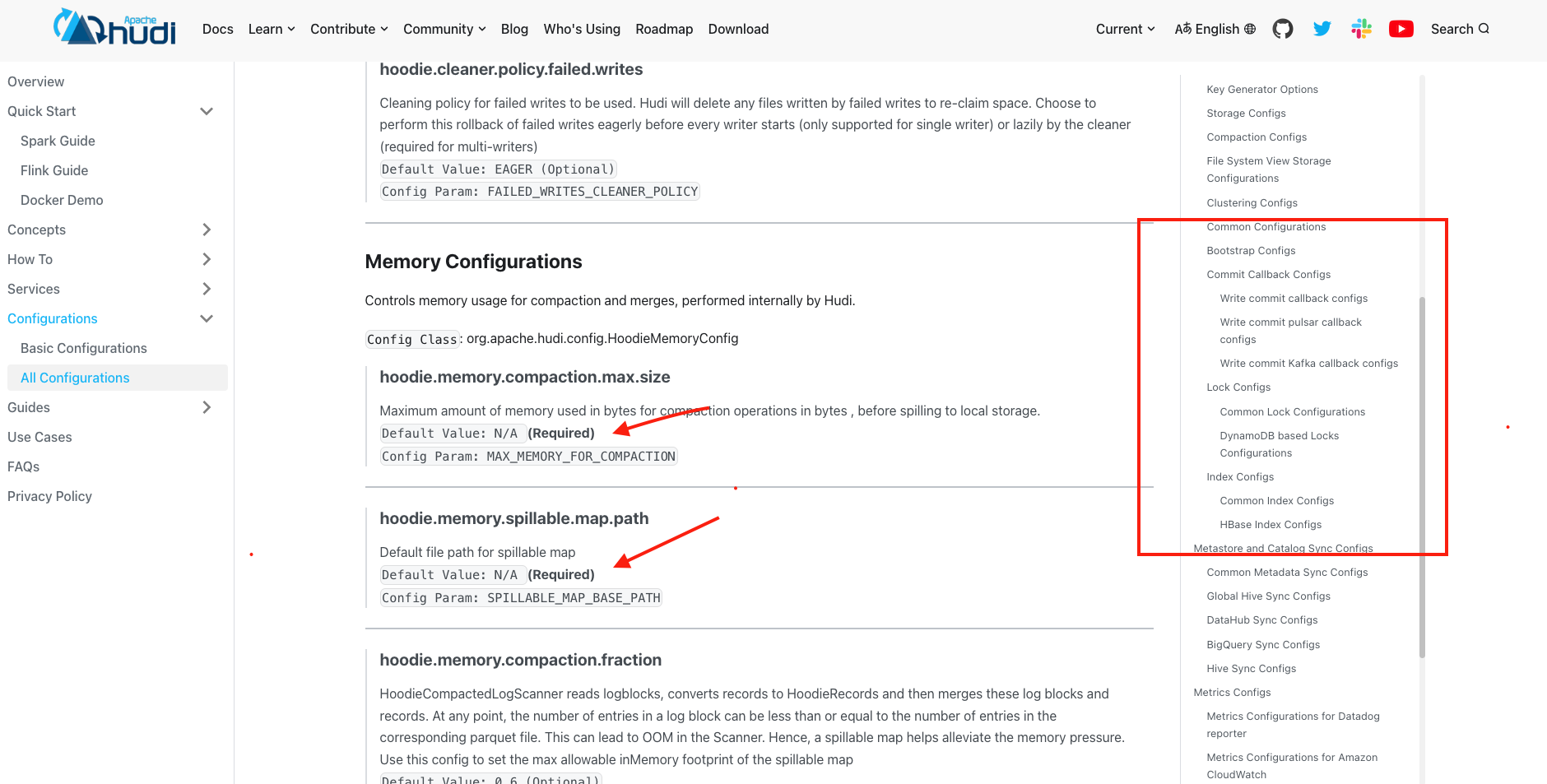1547x784 pixels.
Task: Jump to Hive Sync Configs section
Action: pyautogui.click(x=1251, y=668)
